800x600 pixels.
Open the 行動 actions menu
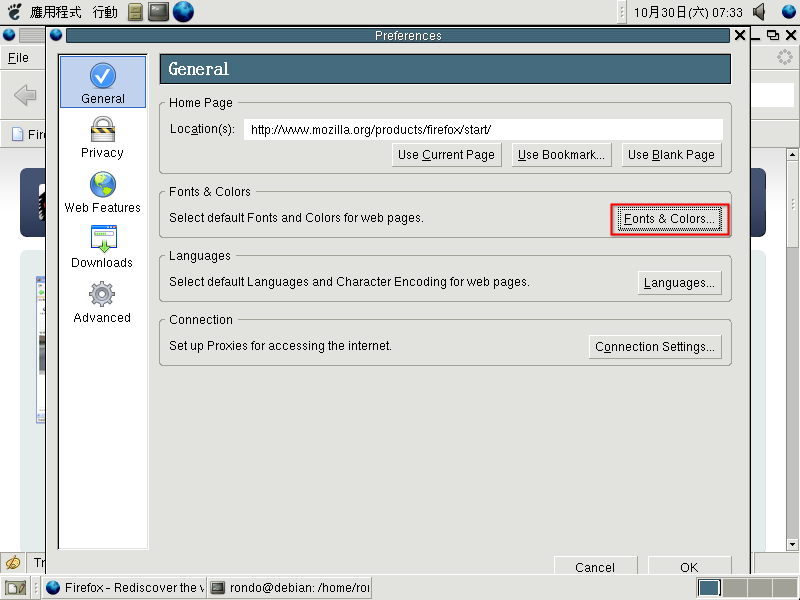tap(105, 12)
